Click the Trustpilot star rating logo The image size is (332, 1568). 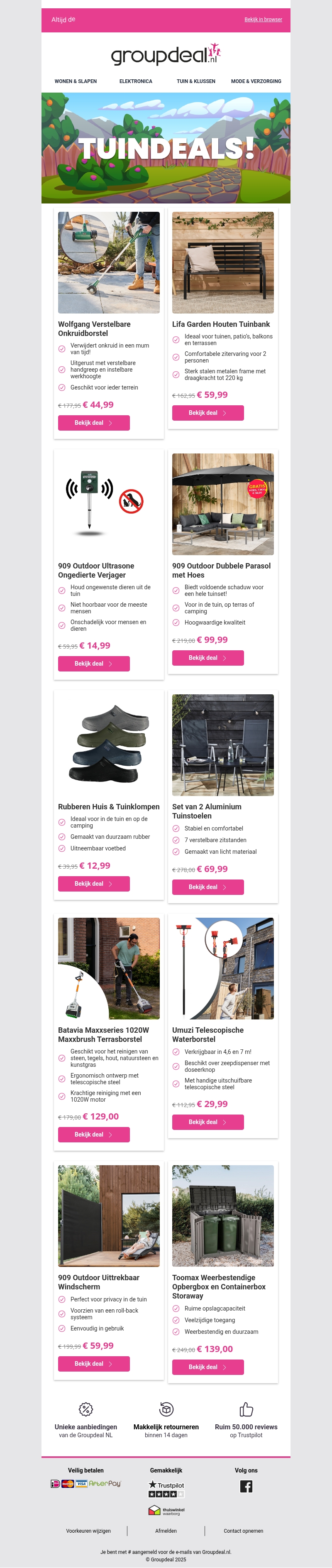coord(166,1489)
